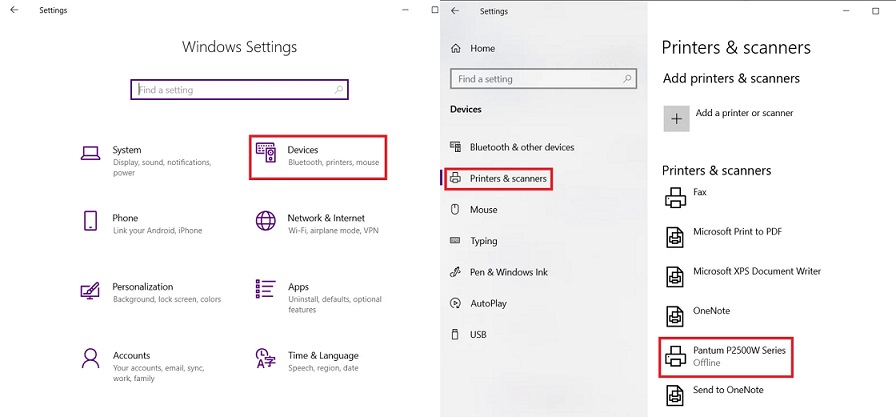Maximize the Printers & scanners window
The image size is (896, 417).
875,10
